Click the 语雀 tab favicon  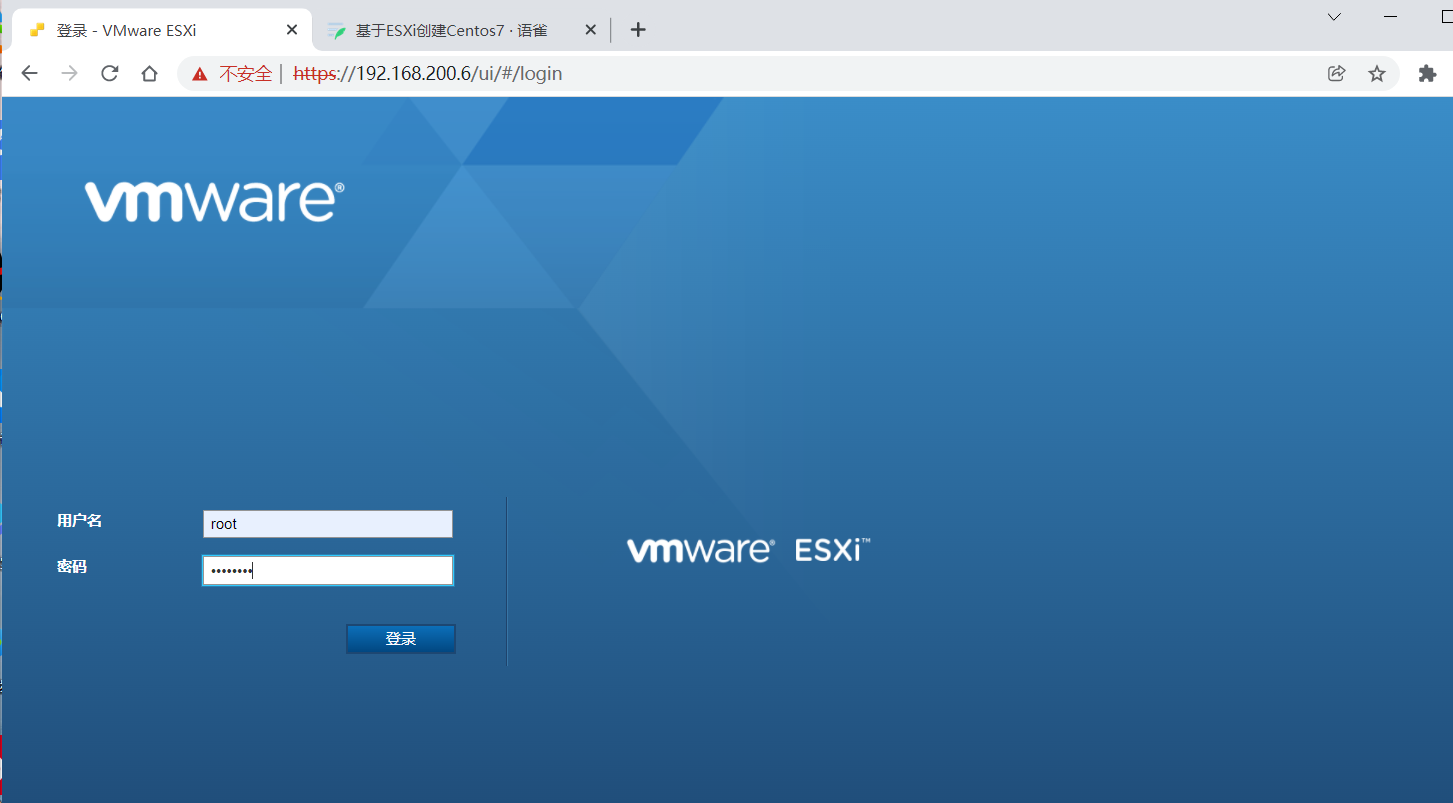click(337, 30)
